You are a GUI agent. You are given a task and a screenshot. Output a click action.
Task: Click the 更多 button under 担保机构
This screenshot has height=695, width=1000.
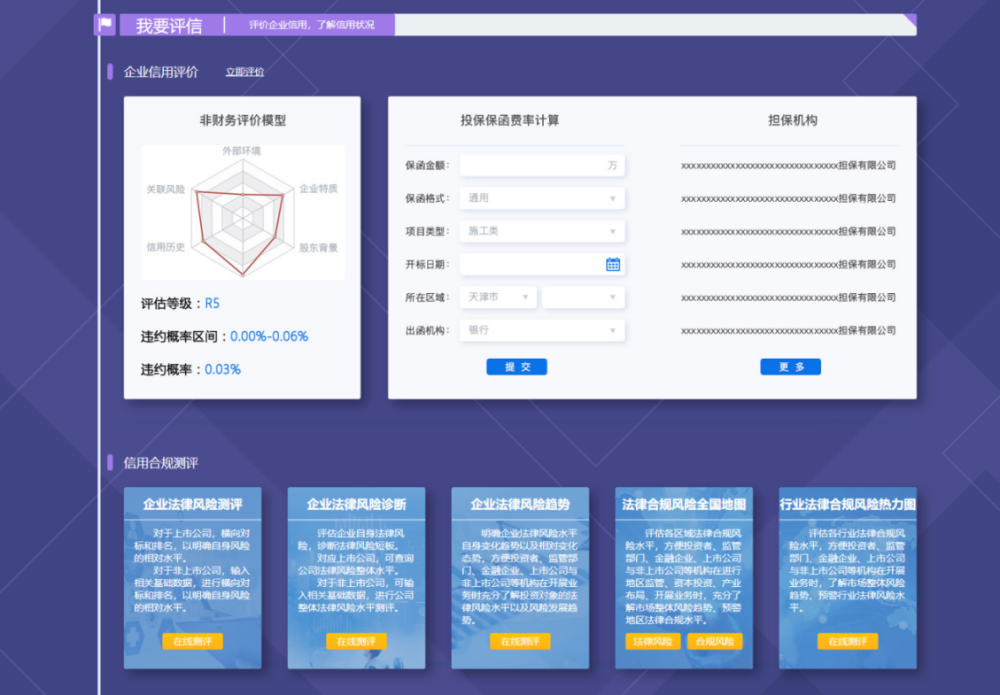(790, 367)
